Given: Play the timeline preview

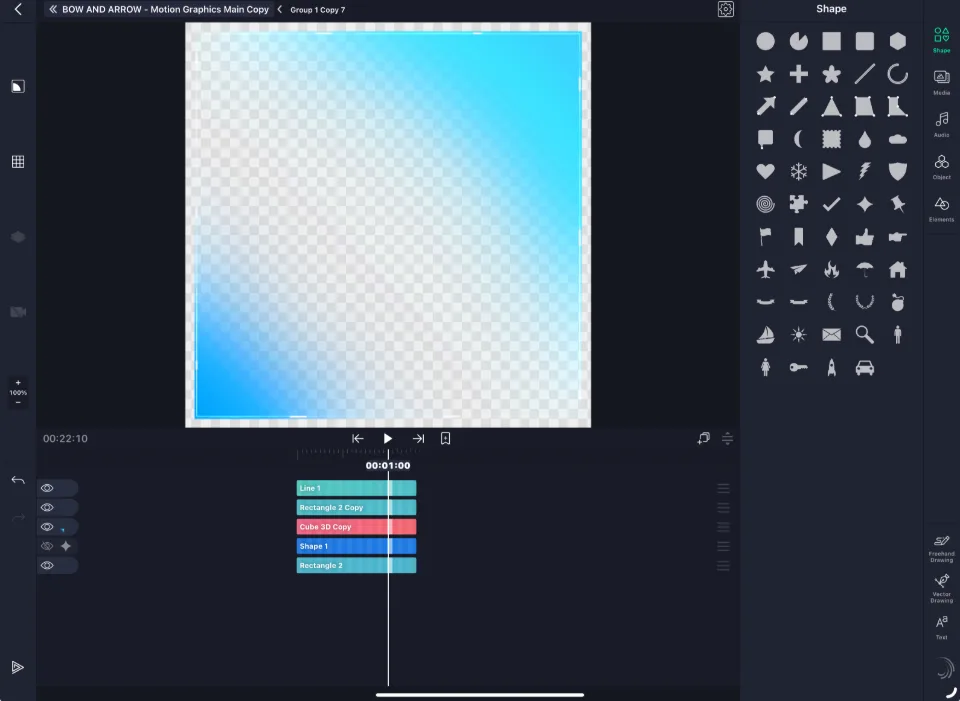Looking at the screenshot, I should coord(388,438).
